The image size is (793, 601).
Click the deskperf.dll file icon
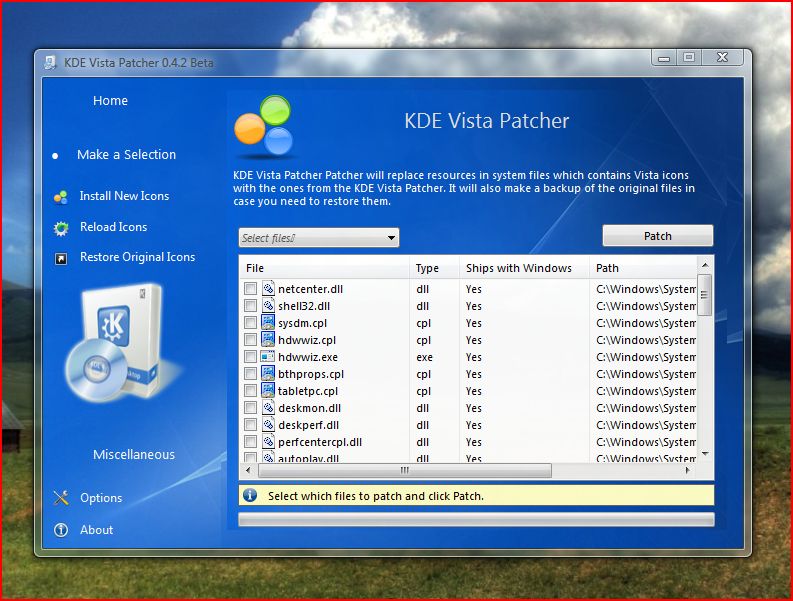pos(268,424)
